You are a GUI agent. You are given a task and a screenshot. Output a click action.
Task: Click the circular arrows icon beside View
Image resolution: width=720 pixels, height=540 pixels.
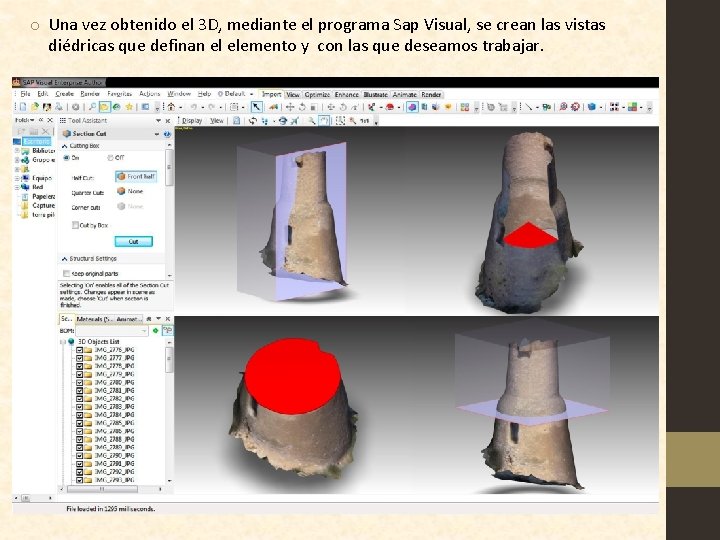[x=253, y=121]
